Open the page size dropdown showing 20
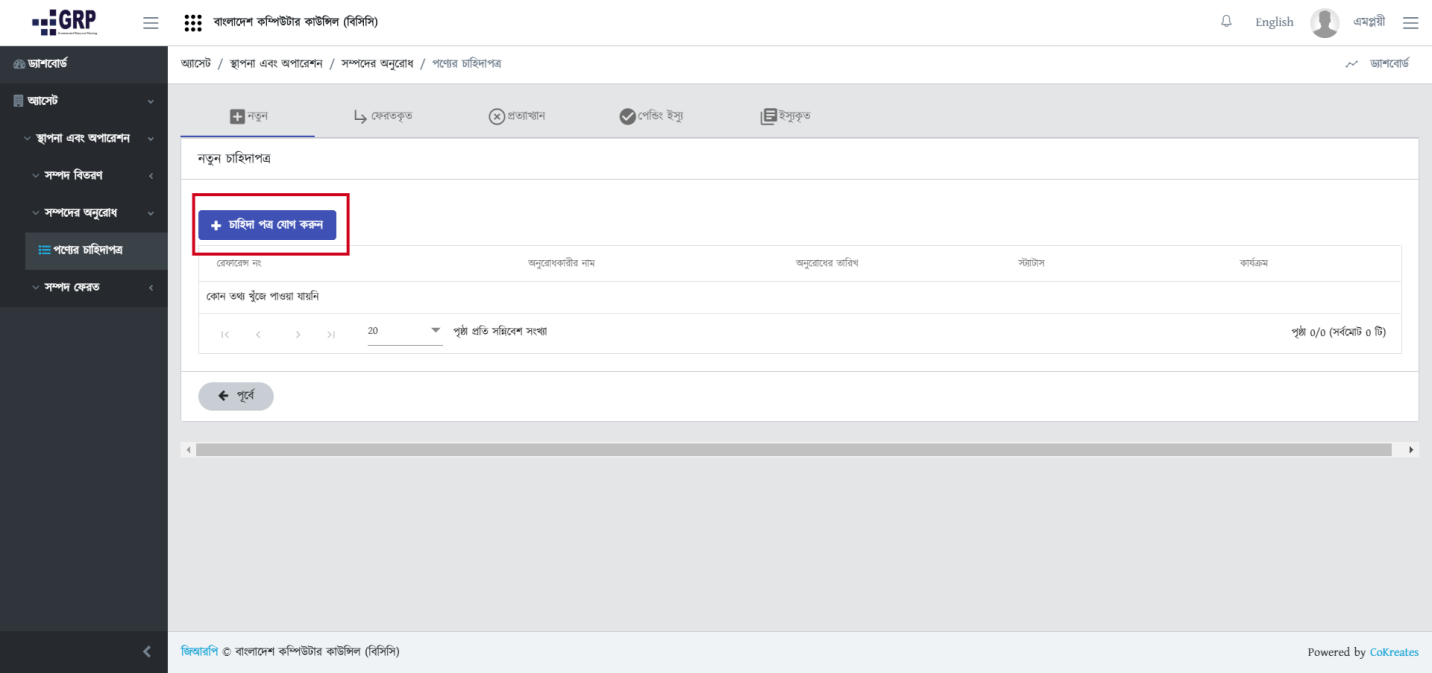 (404, 331)
